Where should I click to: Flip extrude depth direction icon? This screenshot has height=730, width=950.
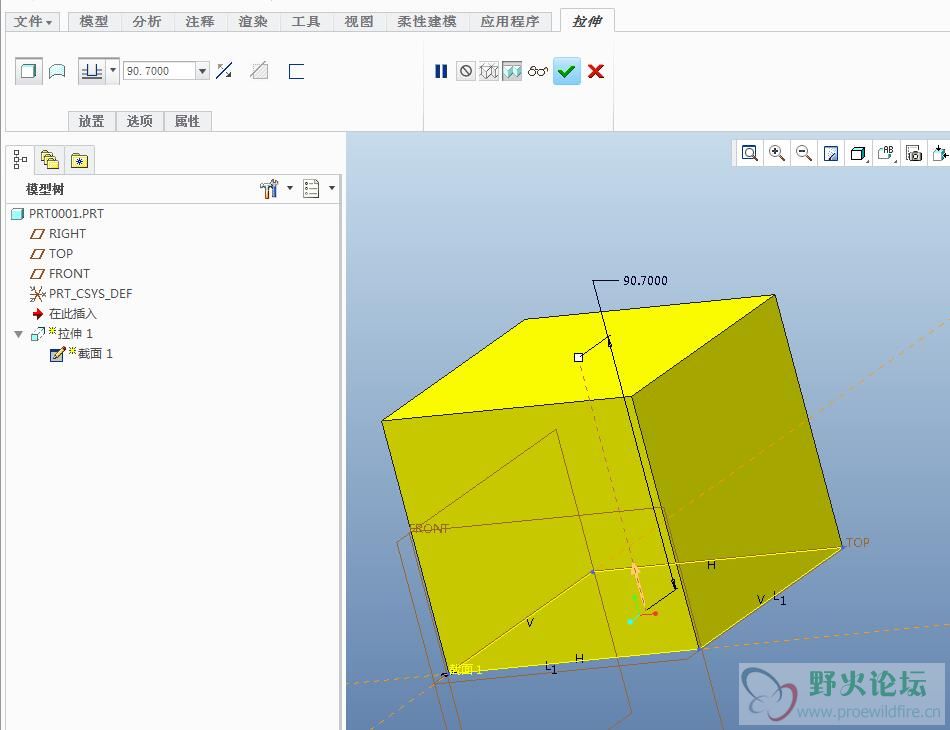tap(224, 71)
